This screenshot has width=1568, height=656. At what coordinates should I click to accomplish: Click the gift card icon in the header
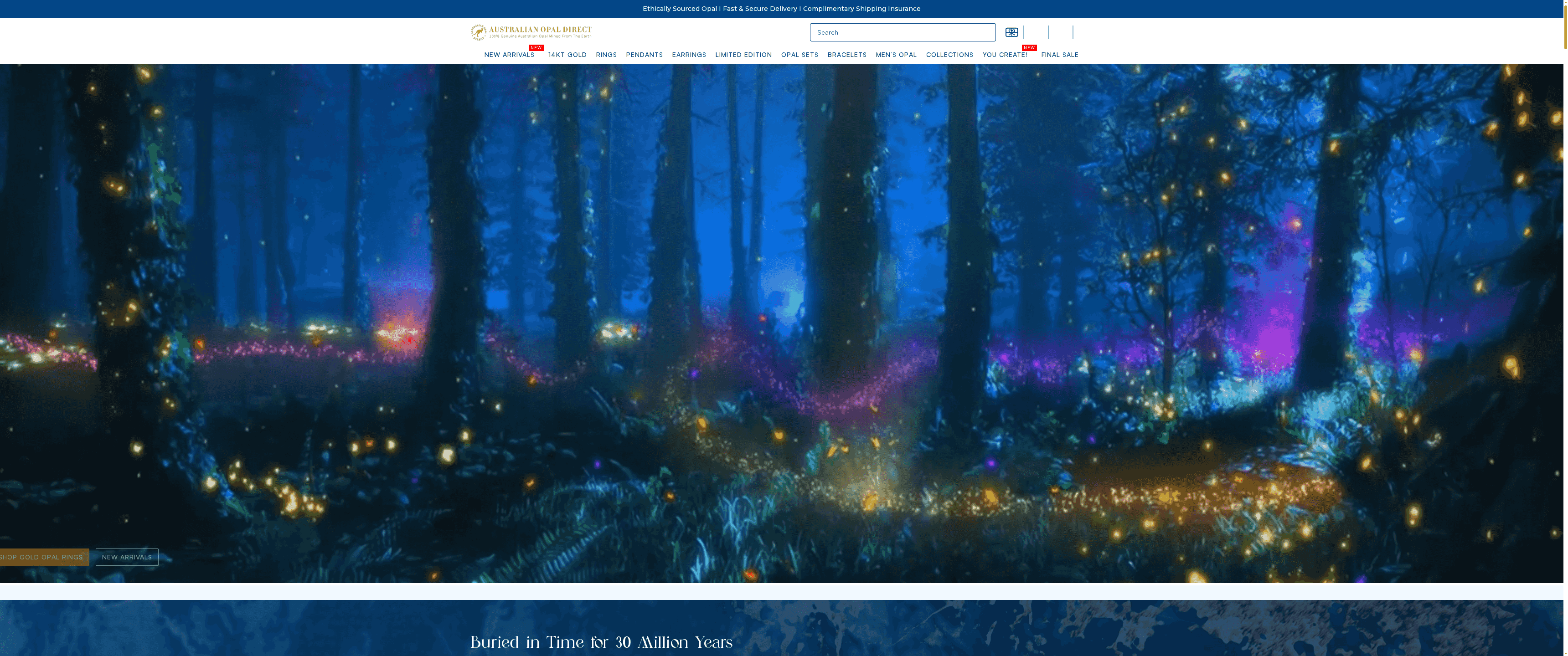click(x=1011, y=33)
